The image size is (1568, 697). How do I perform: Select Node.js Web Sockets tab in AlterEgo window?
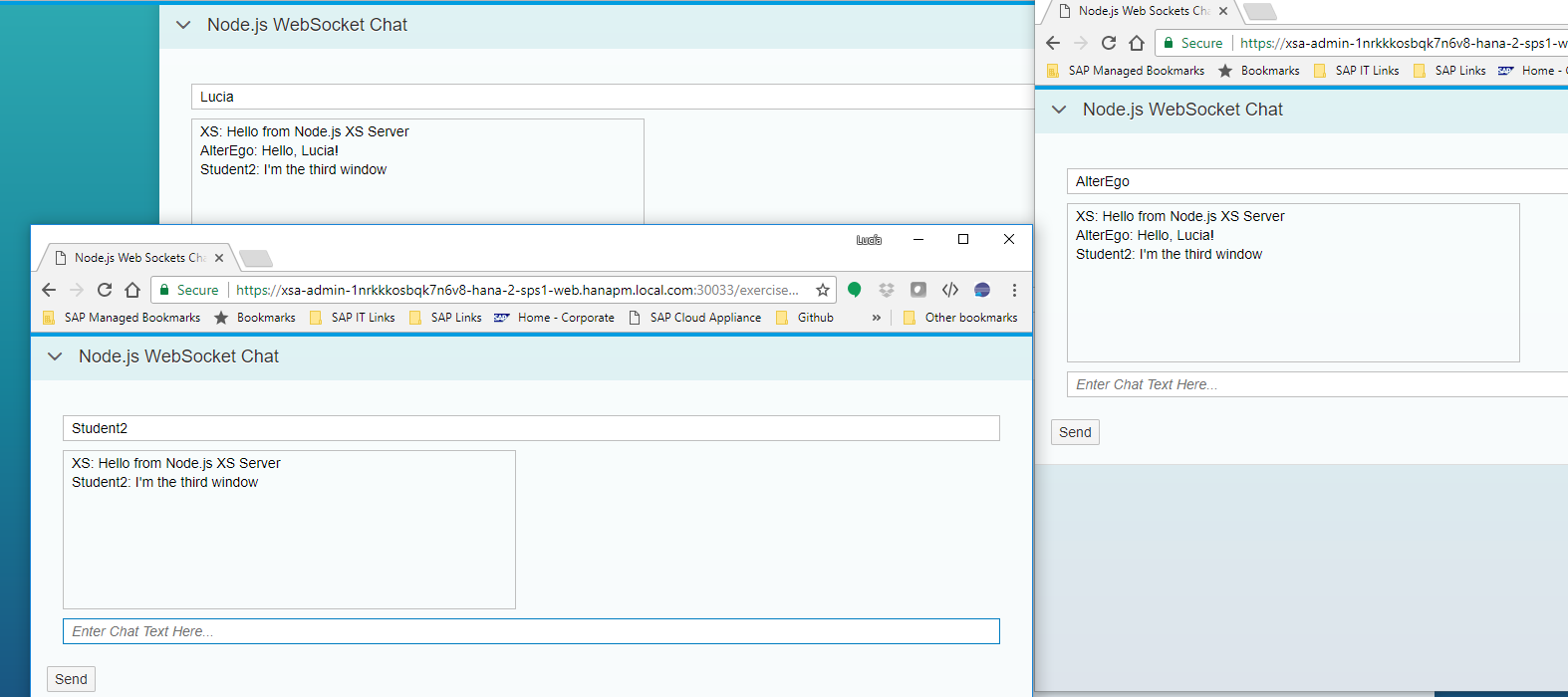click(x=1142, y=11)
